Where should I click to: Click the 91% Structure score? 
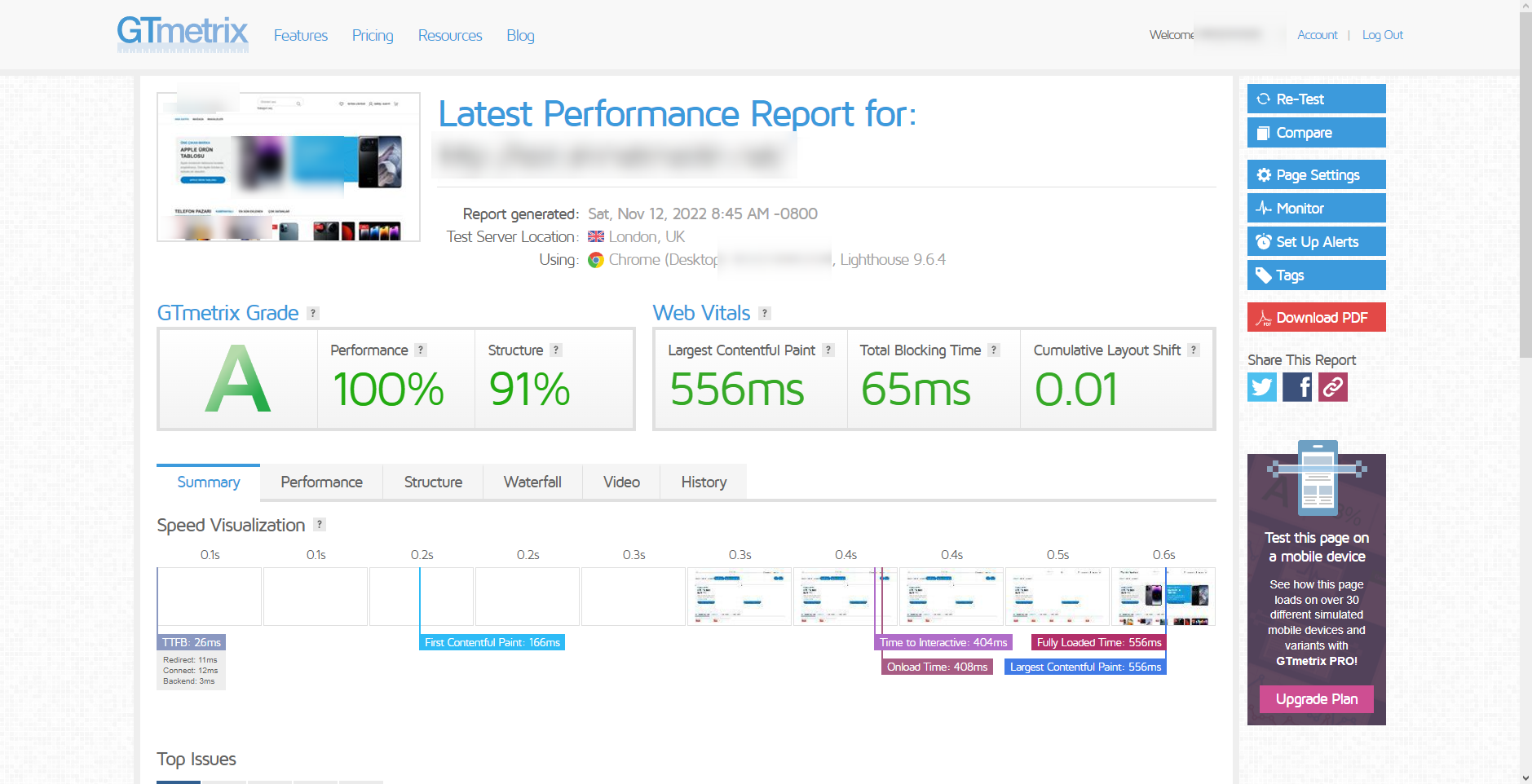[x=529, y=389]
